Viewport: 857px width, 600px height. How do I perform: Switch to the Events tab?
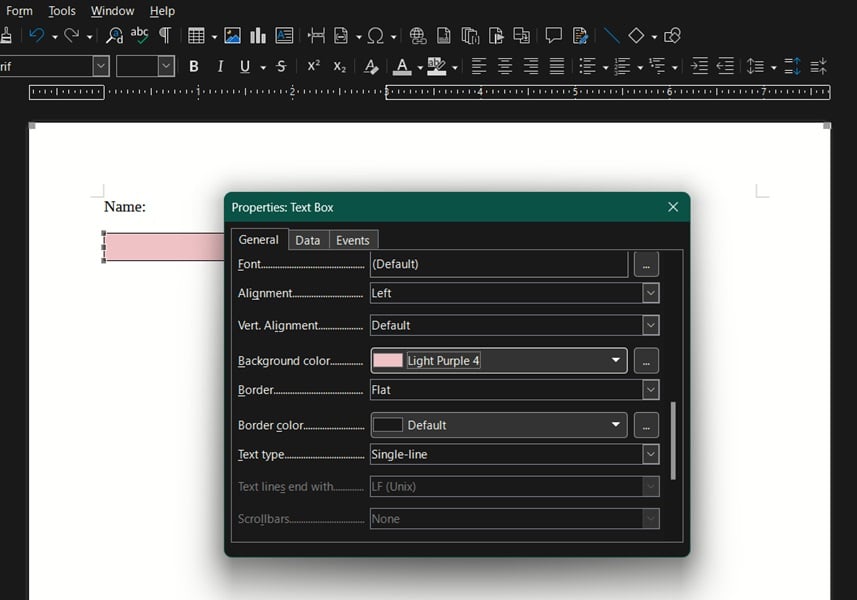tap(353, 240)
